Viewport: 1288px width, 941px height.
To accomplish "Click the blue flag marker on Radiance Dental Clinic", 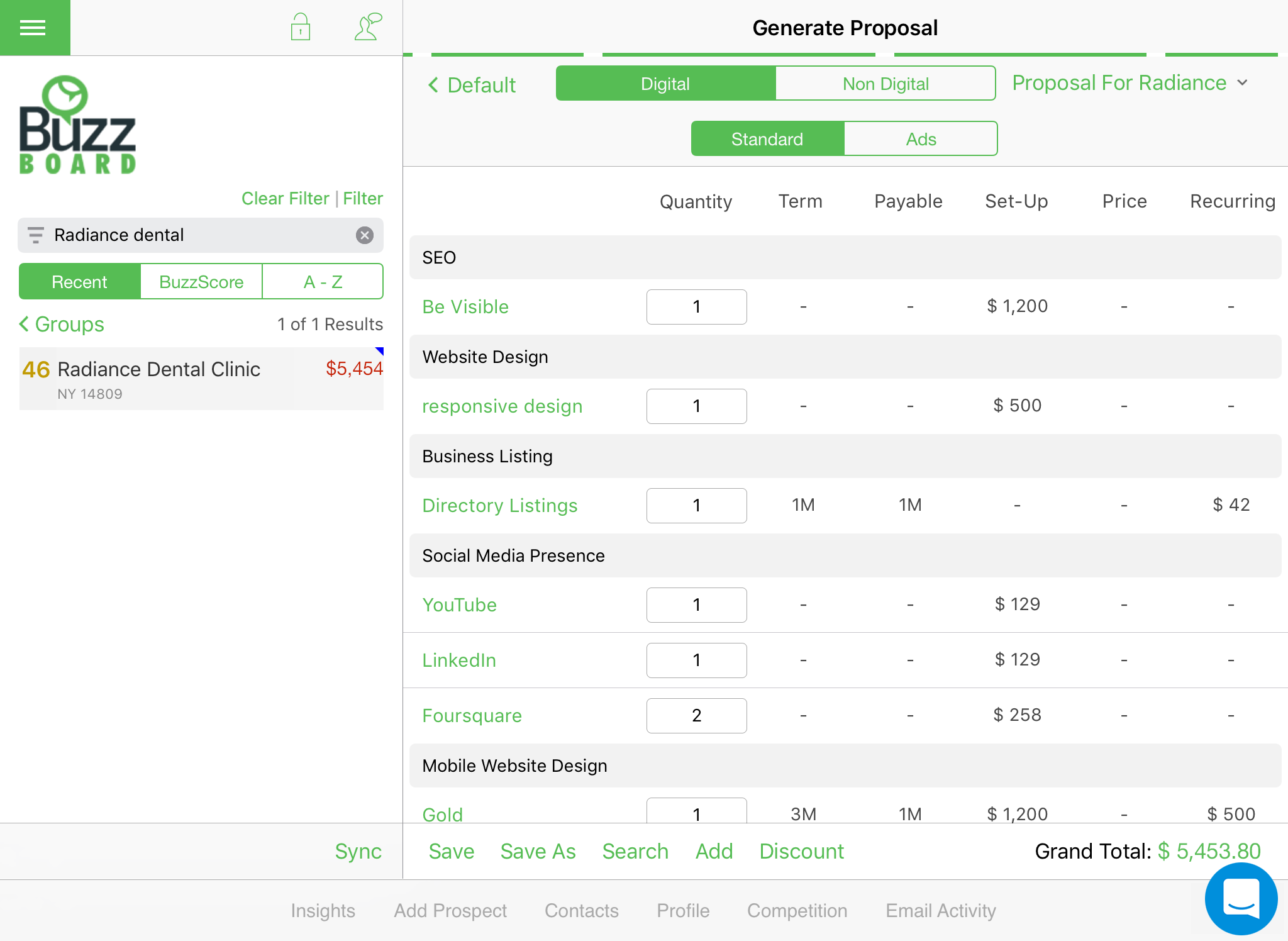I will 379,350.
